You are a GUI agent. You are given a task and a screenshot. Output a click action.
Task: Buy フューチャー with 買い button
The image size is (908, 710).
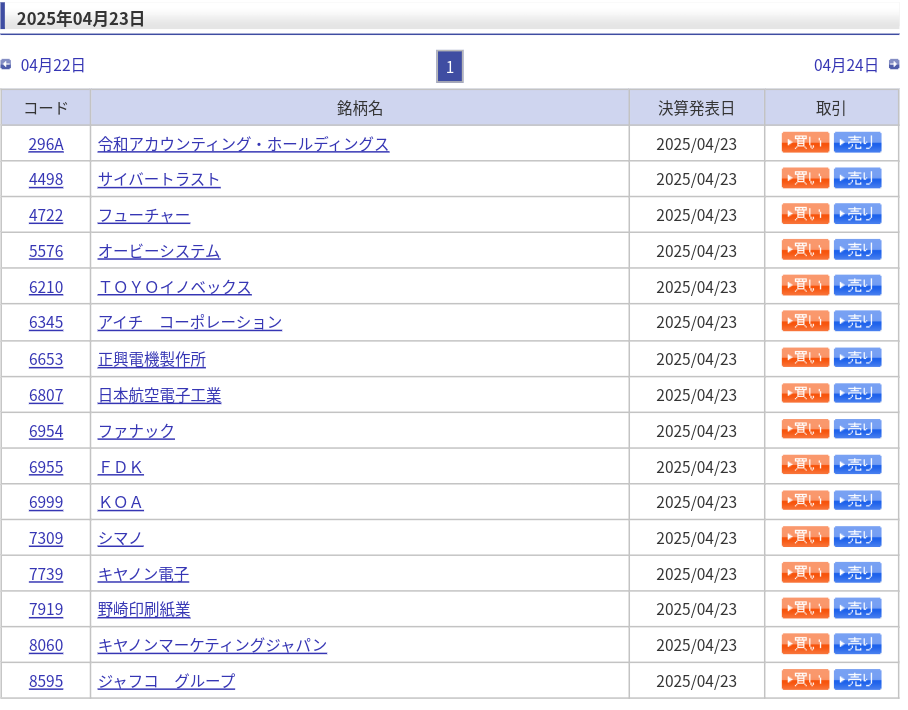tap(805, 214)
